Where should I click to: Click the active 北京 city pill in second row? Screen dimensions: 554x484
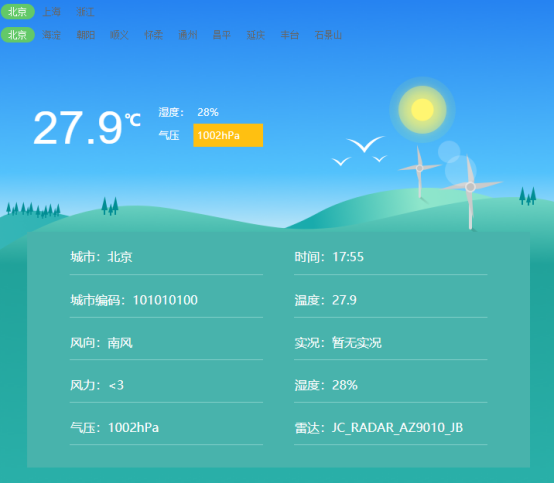point(18,35)
